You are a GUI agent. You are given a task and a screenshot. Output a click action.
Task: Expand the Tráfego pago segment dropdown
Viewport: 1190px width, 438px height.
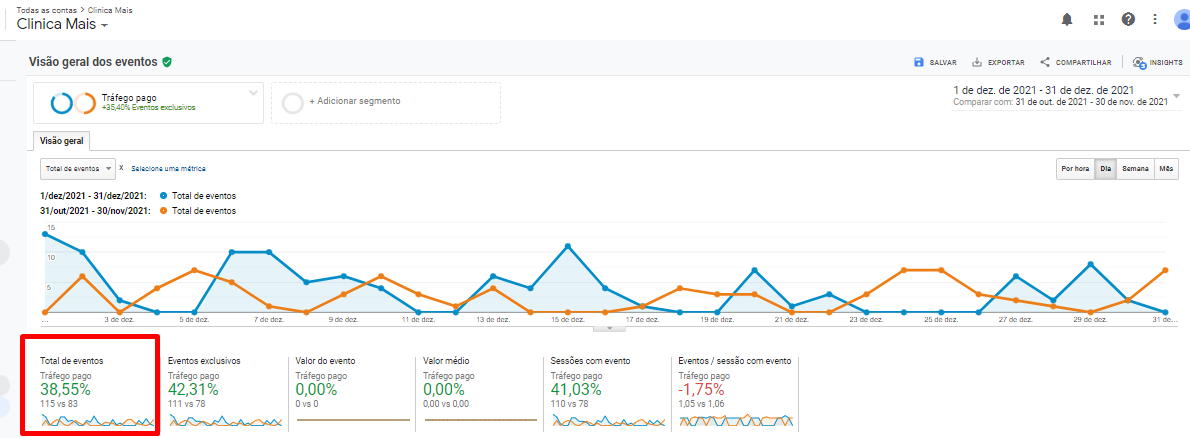coord(253,93)
